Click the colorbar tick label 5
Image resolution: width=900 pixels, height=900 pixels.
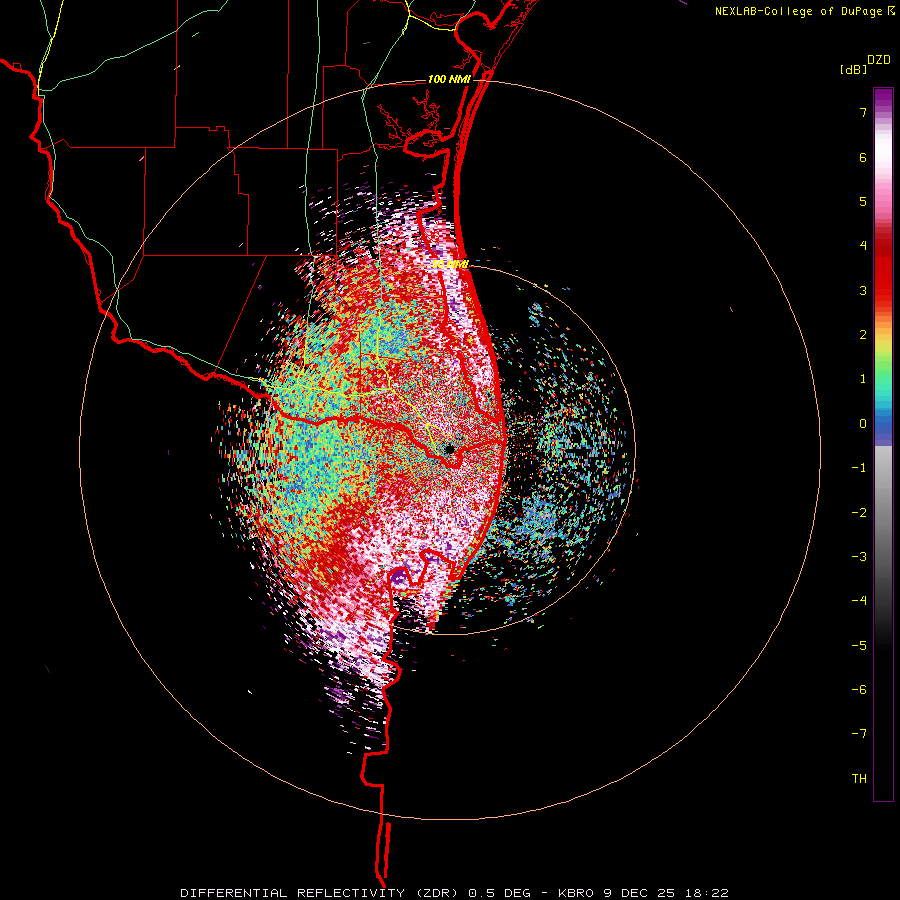[863, 201]
